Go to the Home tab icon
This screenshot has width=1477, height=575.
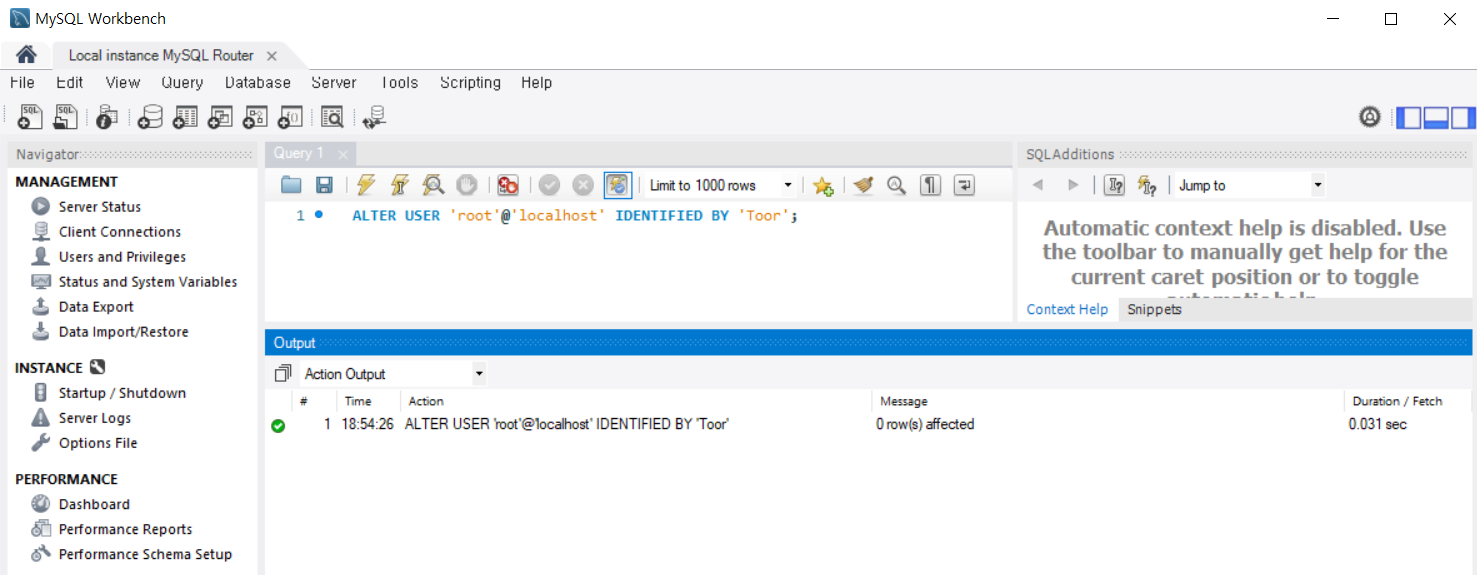(26, 55)
